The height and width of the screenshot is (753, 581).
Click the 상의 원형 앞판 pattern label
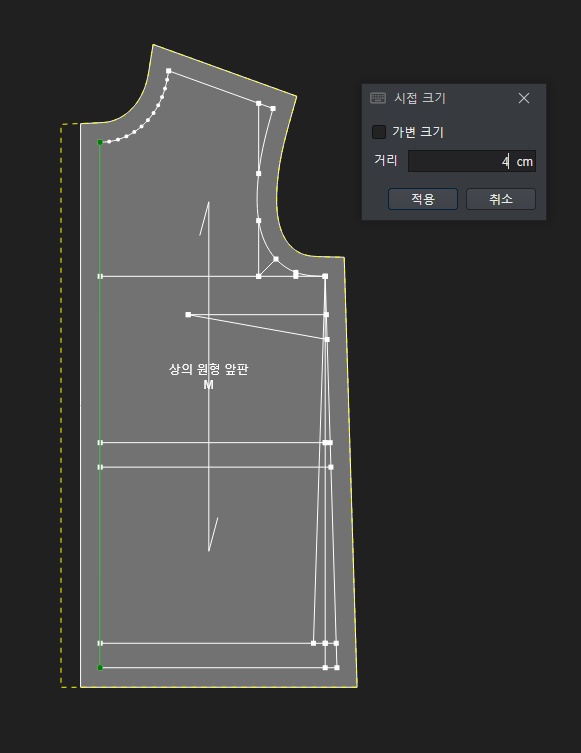[x=208, y=369]
